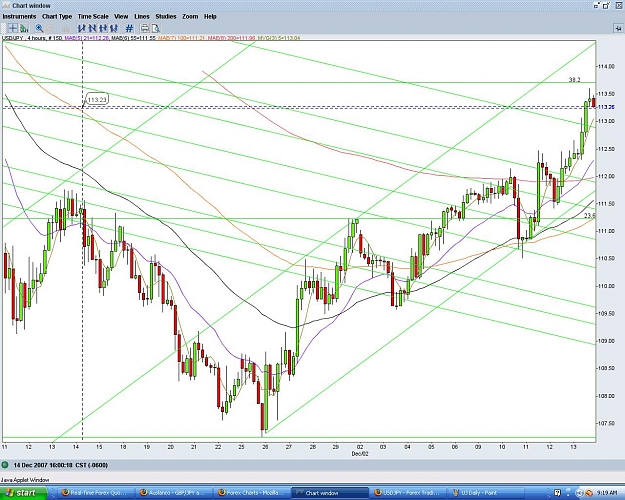
Task: Click the fourth blue scroll chart icon
Action: [114, 28]
